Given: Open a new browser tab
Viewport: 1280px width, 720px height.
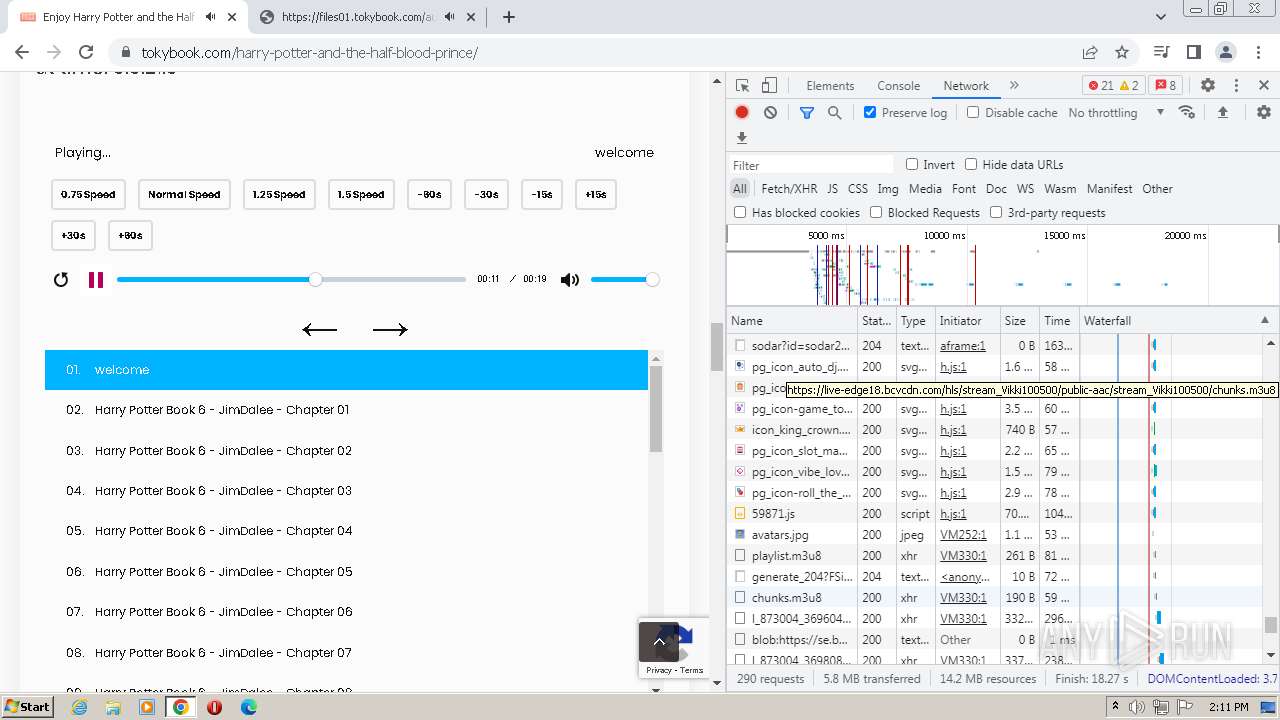Looking at the screenshot, I should (508, 17).
